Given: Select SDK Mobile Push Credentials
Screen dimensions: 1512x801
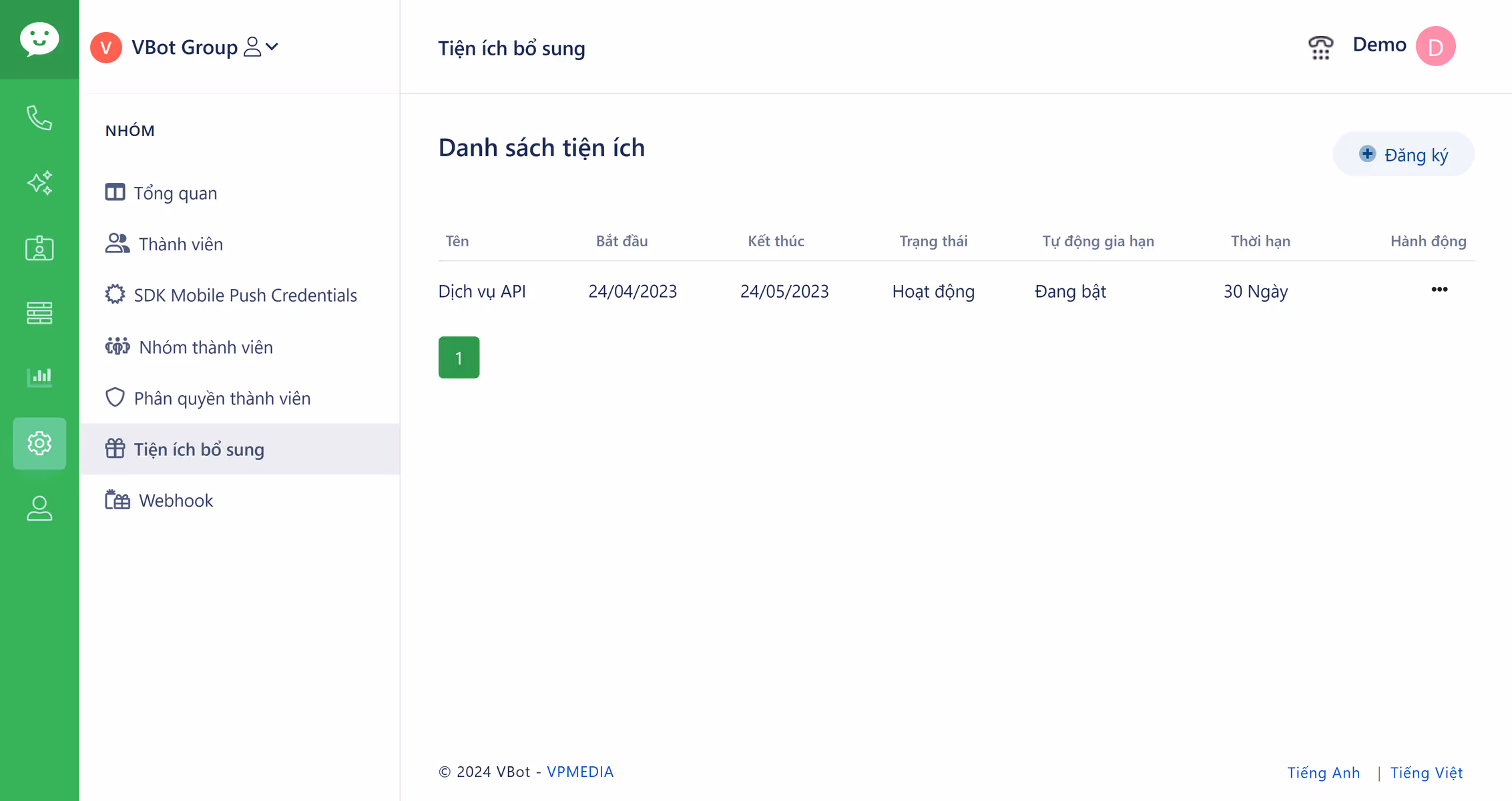Looking at the screenshot, I should (x=245, y=295).
